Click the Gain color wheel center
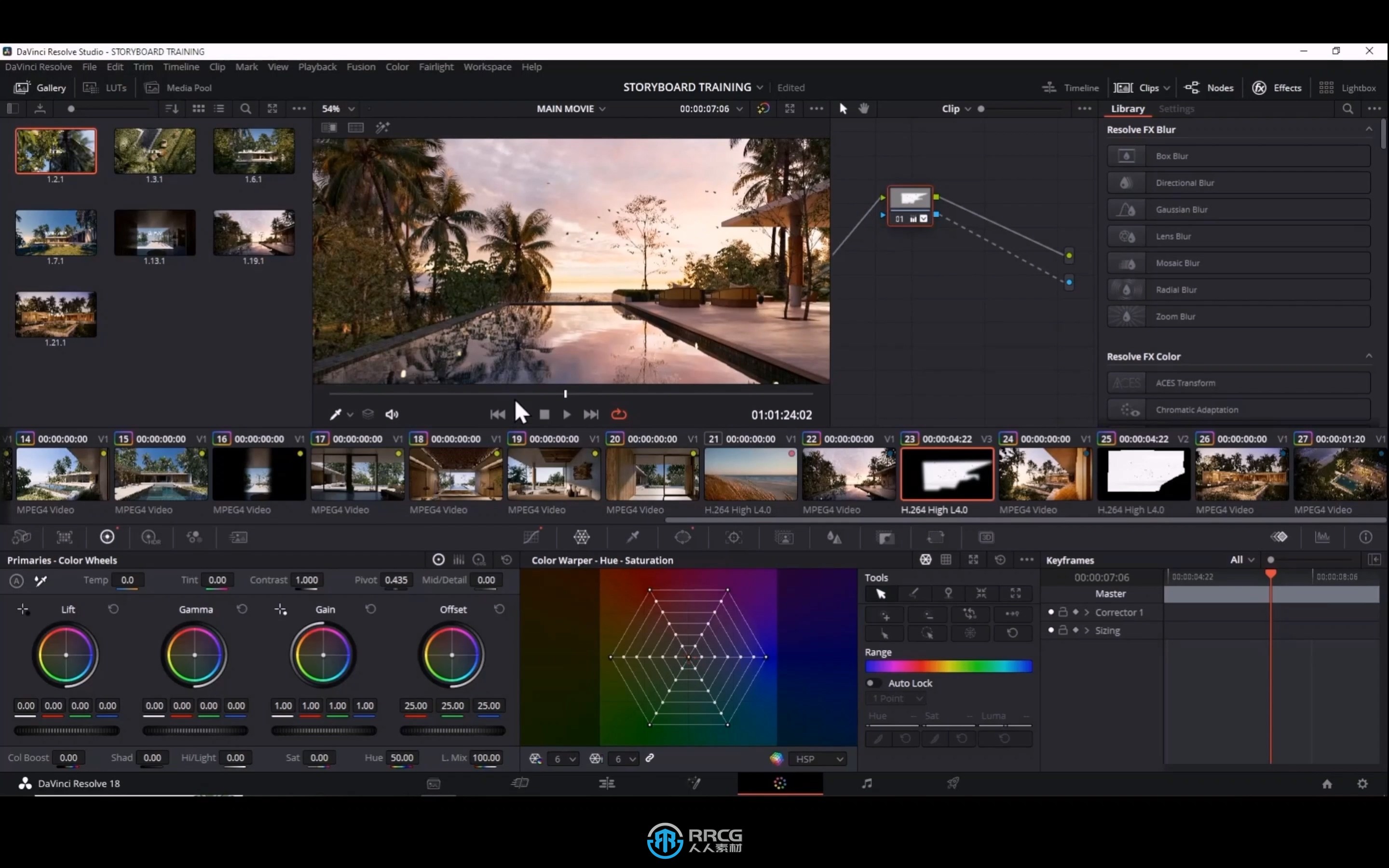 tap(323, 655)
